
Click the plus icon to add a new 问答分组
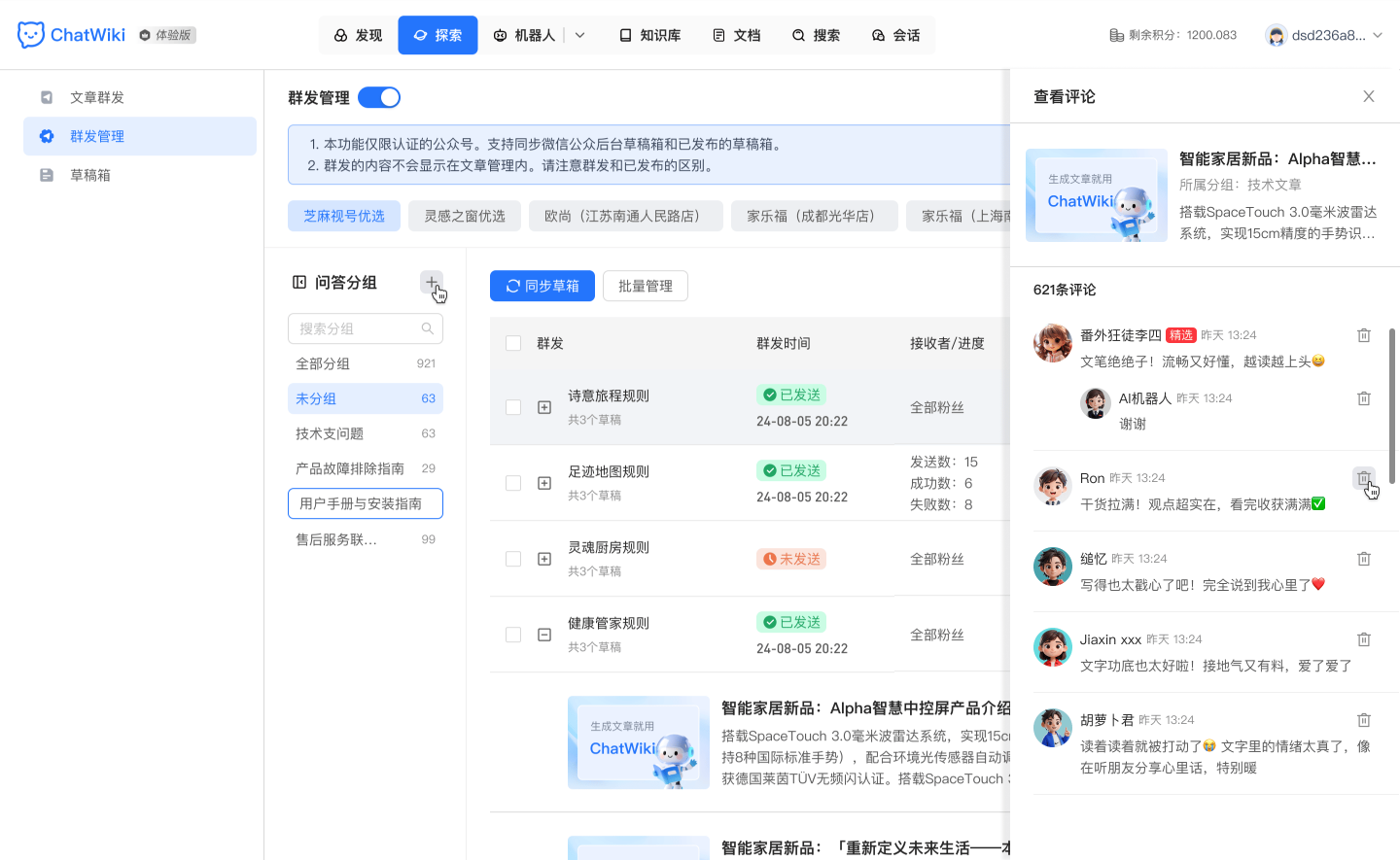pyautogui.click(x=432, y=282)
